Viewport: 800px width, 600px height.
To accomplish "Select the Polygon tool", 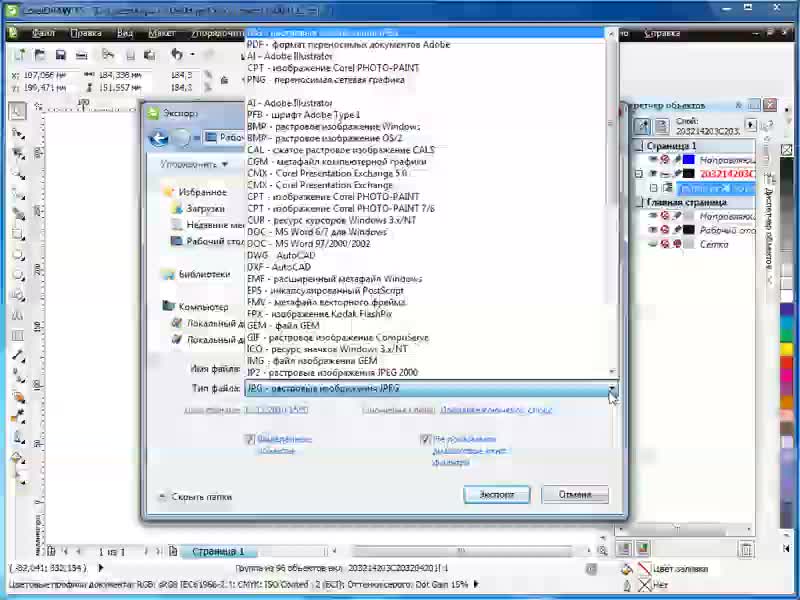I will tap(18, 276).
